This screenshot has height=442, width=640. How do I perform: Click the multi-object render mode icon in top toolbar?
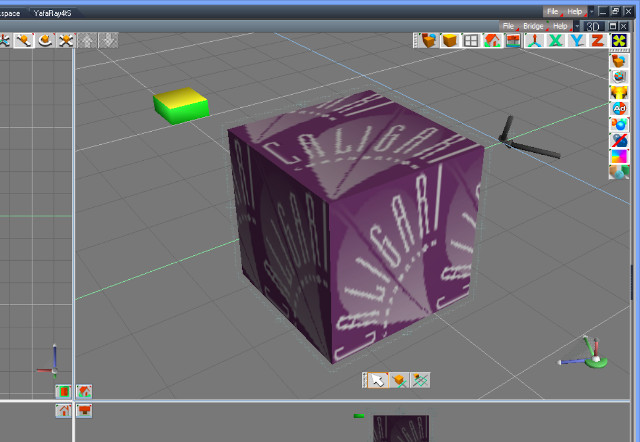429,40
